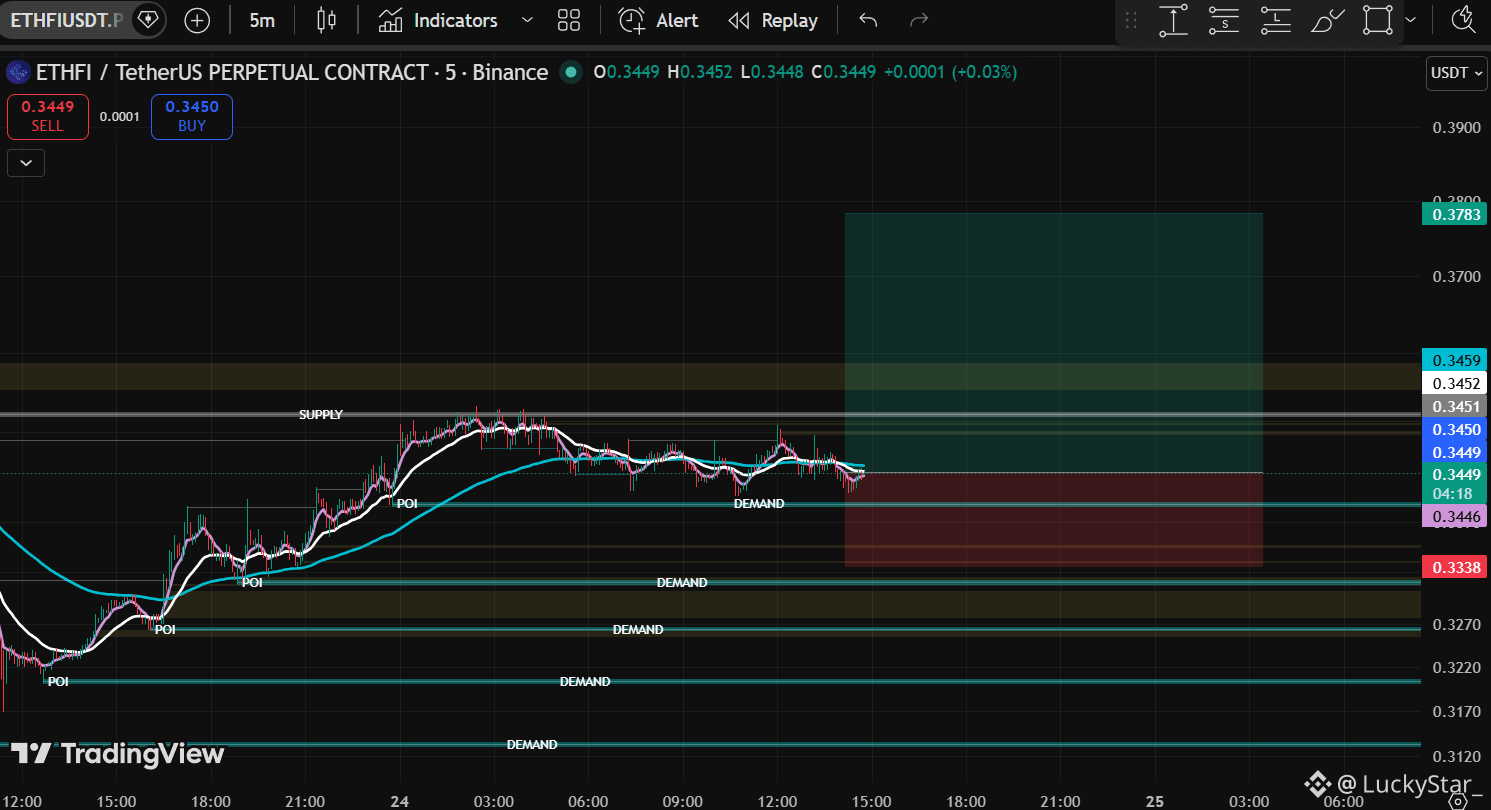Click the plus circle compare symbol icon
Screen dimensions: 1491x810
pyautogui.click(x=198, y=20)
